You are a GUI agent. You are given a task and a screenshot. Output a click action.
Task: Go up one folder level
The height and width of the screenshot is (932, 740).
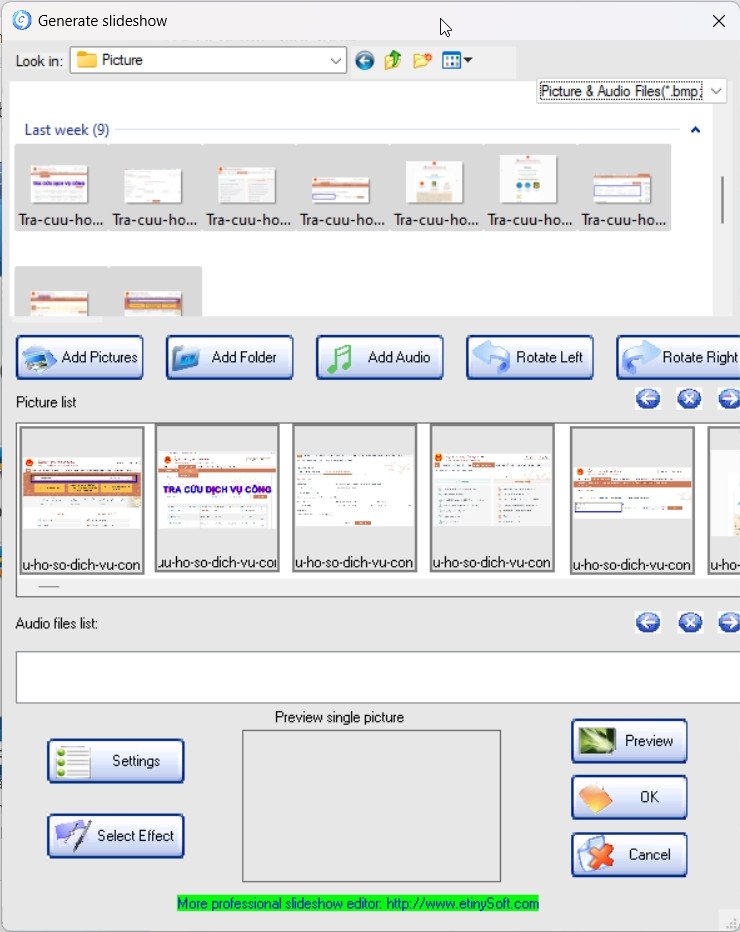pos(393,60)
